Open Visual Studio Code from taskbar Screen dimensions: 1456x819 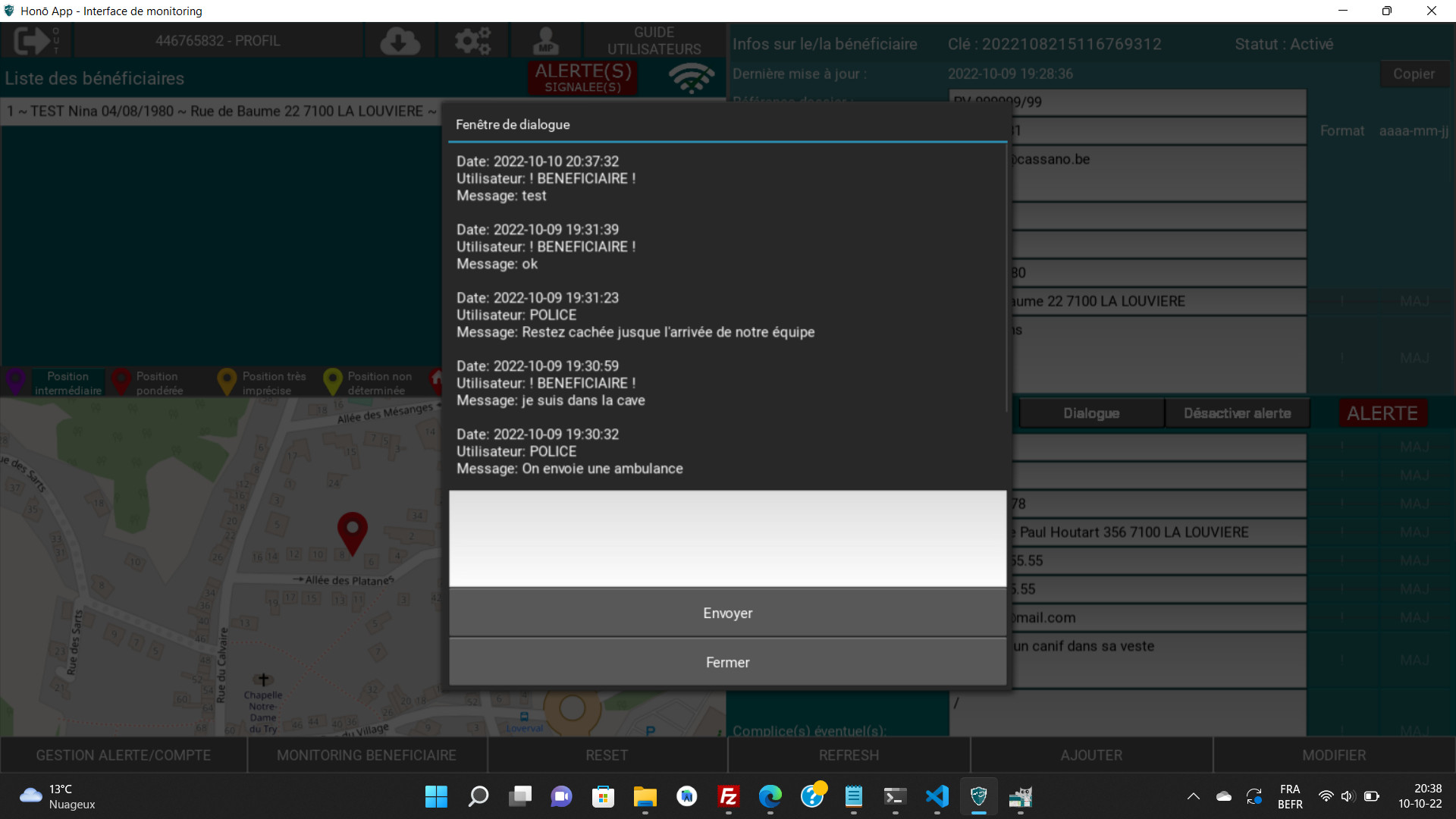pos(937,796)
